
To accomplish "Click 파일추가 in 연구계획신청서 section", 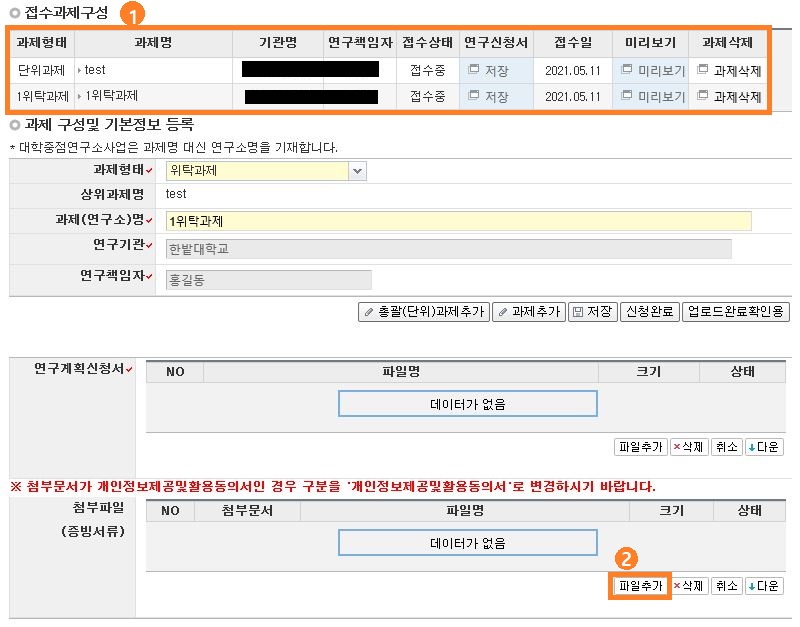I will [x=640, y=447].
